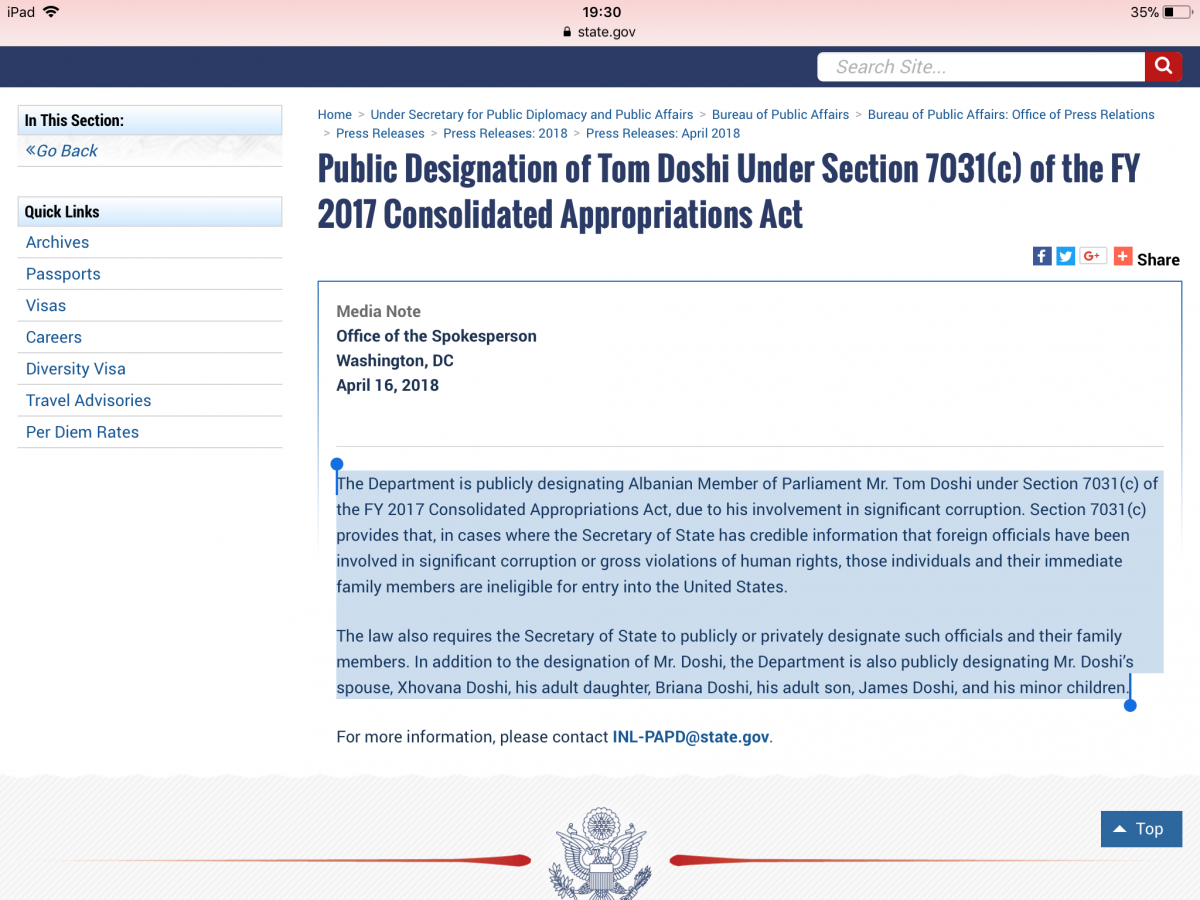Tap the Great Seal eagle emblem
The height and width of the screenshot is (900, 1200).
click(x=600, y=852)
